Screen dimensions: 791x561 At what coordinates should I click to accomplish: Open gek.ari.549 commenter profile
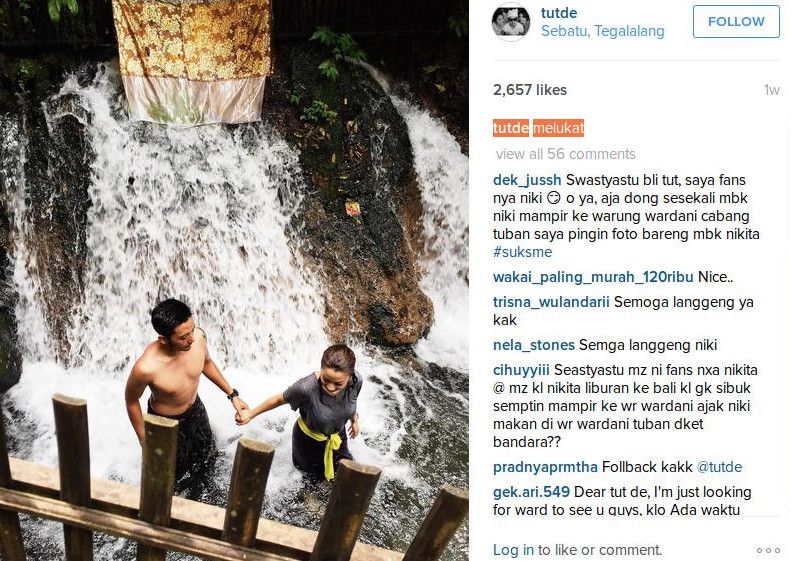point(531,492)
